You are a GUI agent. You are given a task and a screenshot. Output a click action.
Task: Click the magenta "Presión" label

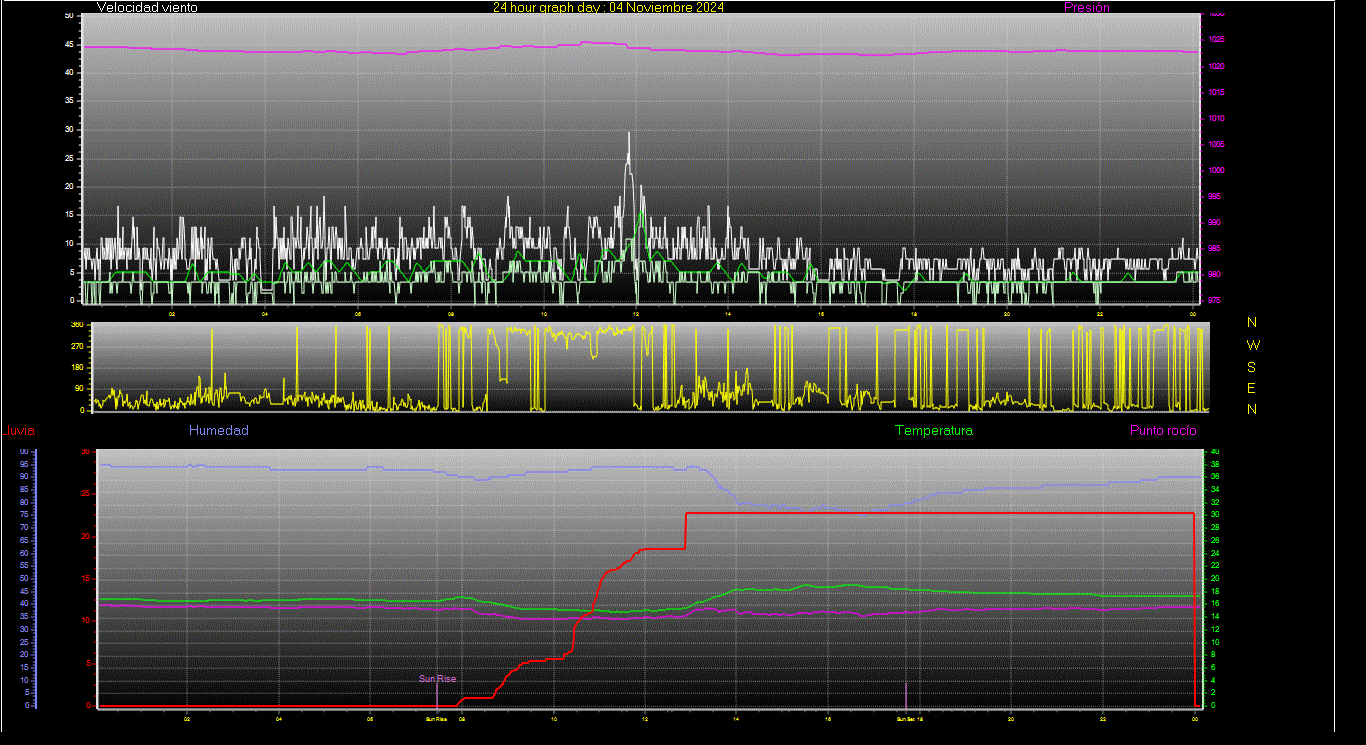point(1087,7)
